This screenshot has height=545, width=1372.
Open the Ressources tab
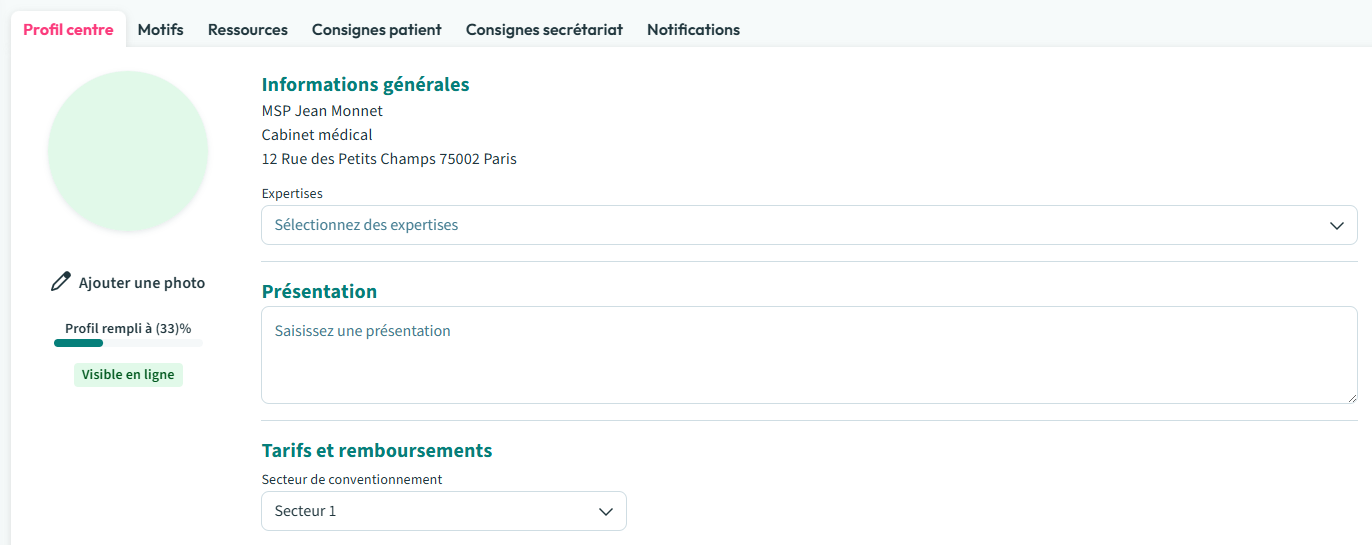coord(248,30)
